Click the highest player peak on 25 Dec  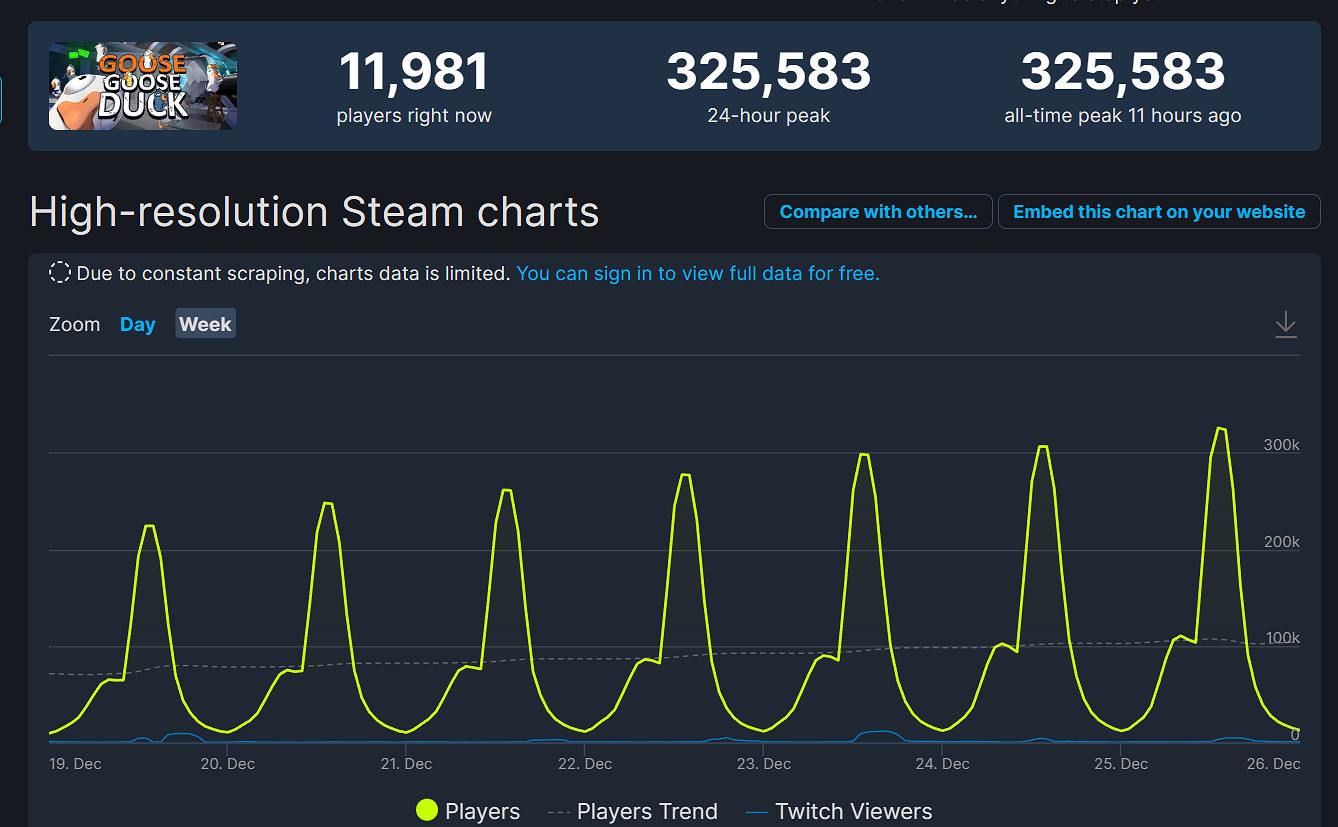[x=1220, y=428]
